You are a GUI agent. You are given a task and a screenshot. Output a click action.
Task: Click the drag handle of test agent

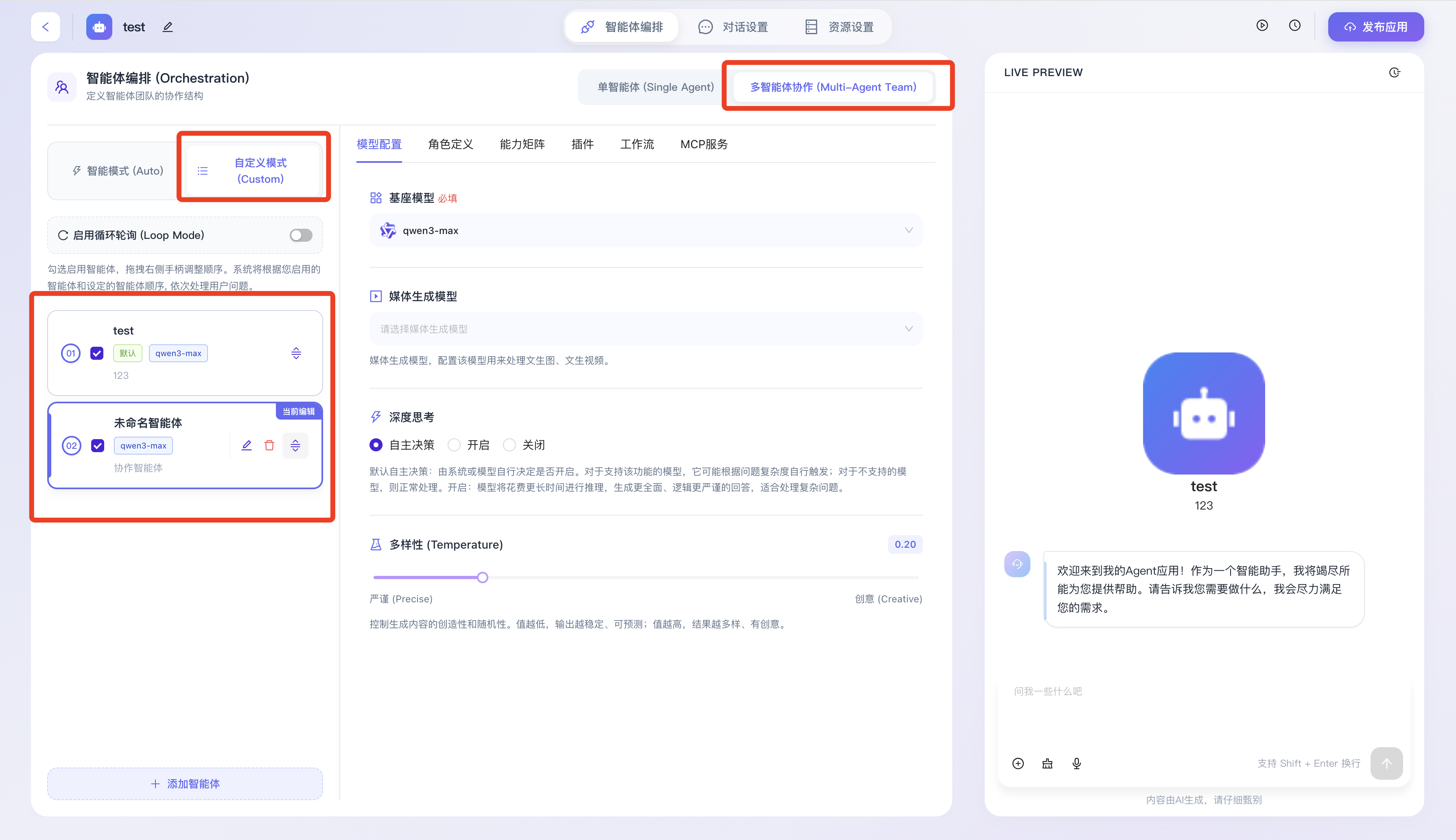pyautogui.click(x=296, y=353)
